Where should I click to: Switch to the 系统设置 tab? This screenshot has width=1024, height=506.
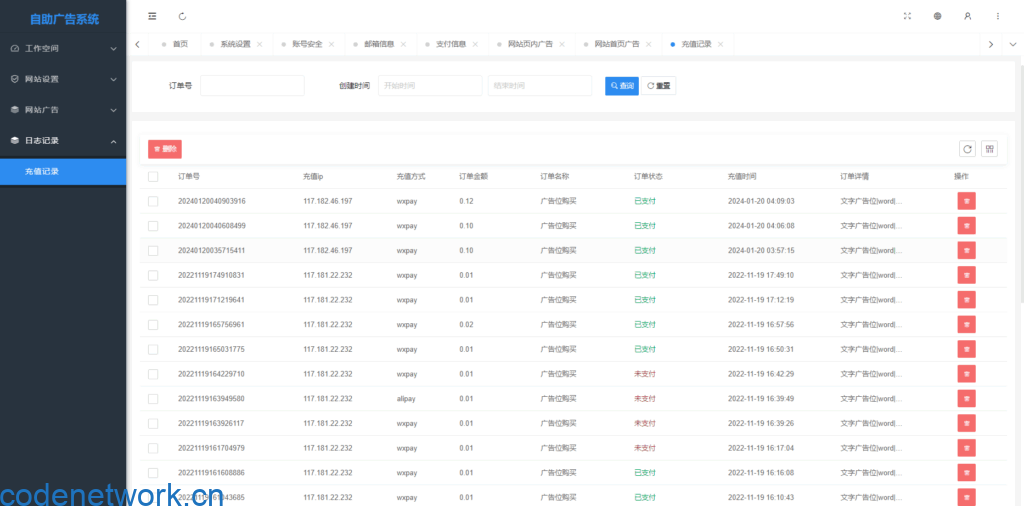(x=235, y=44)
